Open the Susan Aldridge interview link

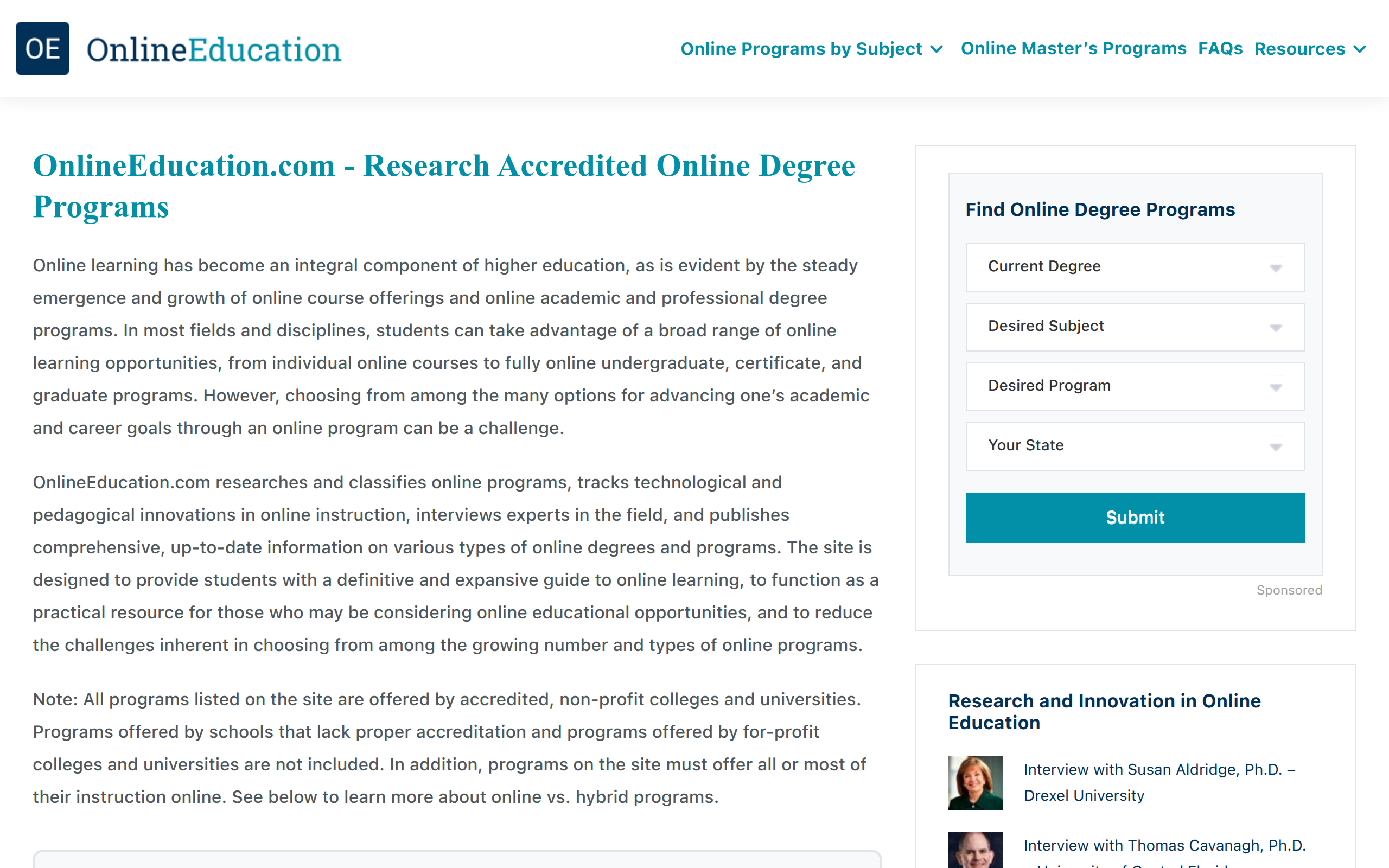tap(1159, 782)
